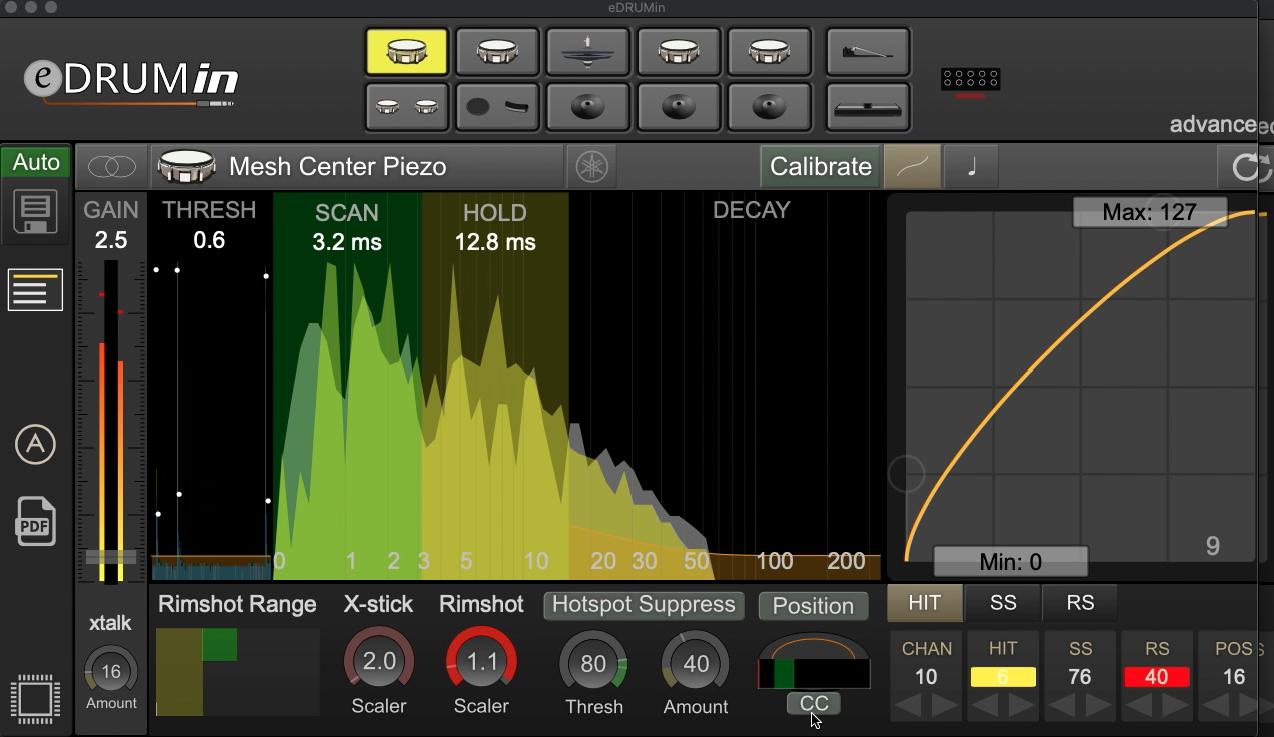Screen dimensions: 1274x737
Task: Click the THRESH value 0.6
Action: [209, 240]
